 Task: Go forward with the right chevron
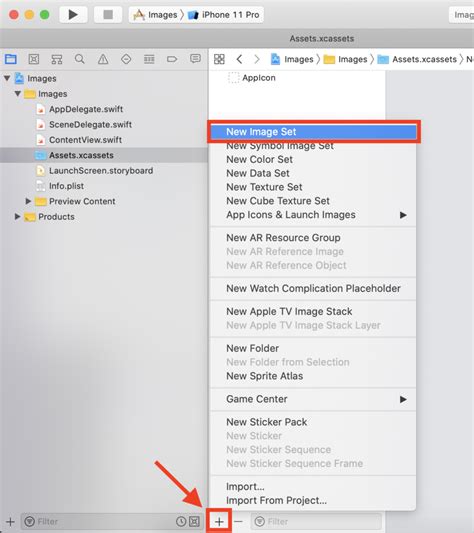pyautogui.click(x=257, y=59)
